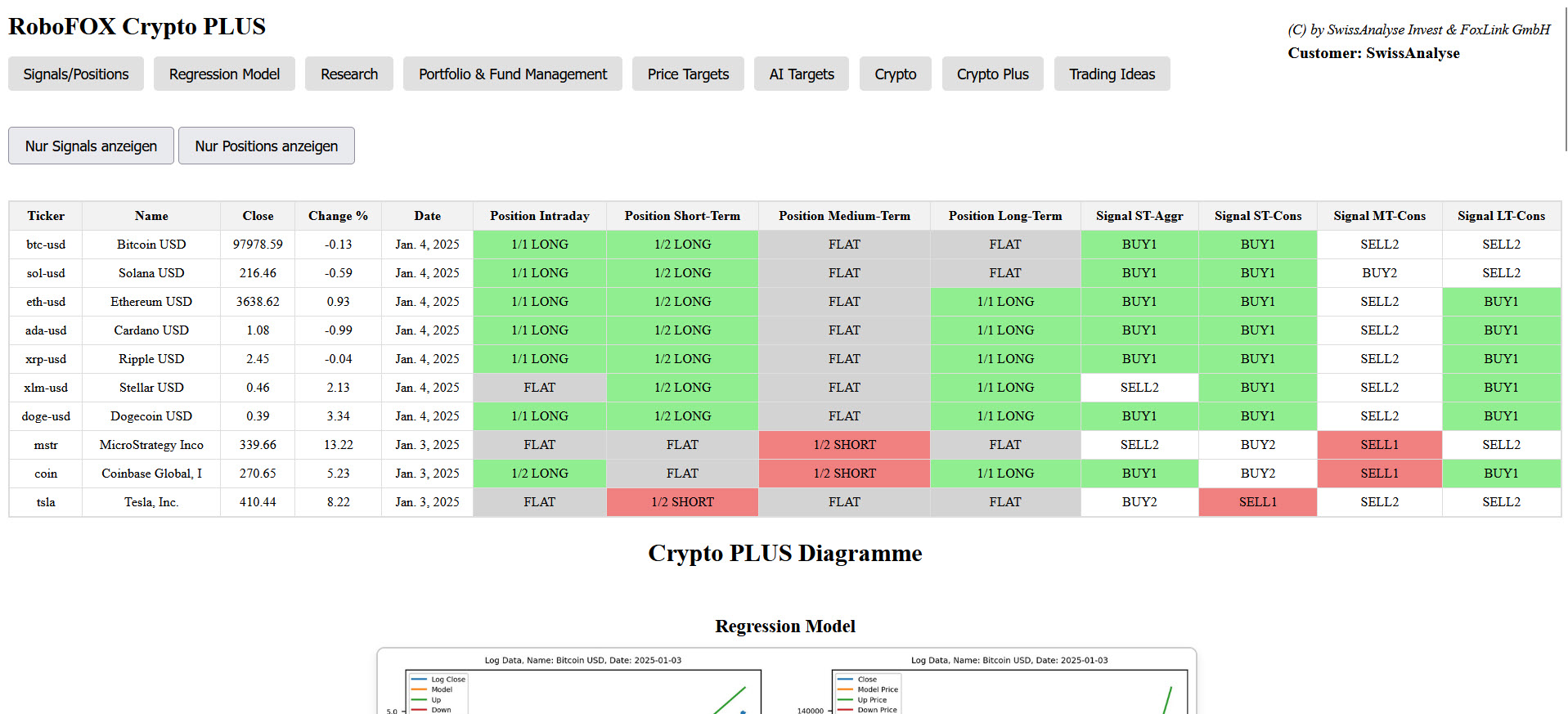Click Ethereum close price 3638.62

(258, 302)
